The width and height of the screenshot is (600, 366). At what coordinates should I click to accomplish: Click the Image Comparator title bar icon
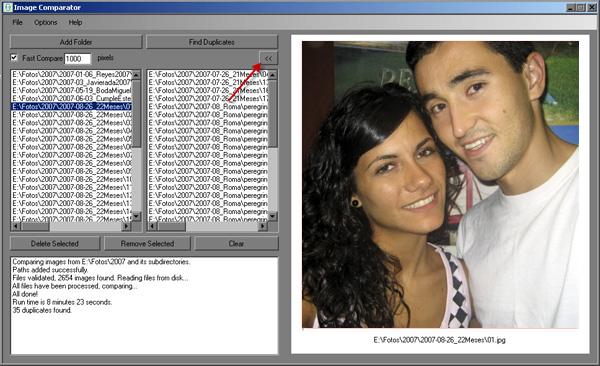click(x=7, y=7)
